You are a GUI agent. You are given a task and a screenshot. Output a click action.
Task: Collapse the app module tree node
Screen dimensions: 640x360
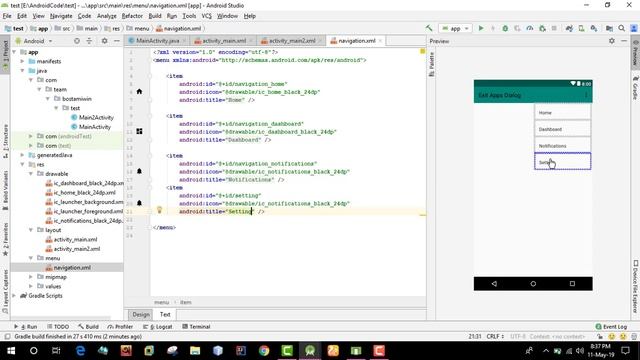tap(15, 52)
